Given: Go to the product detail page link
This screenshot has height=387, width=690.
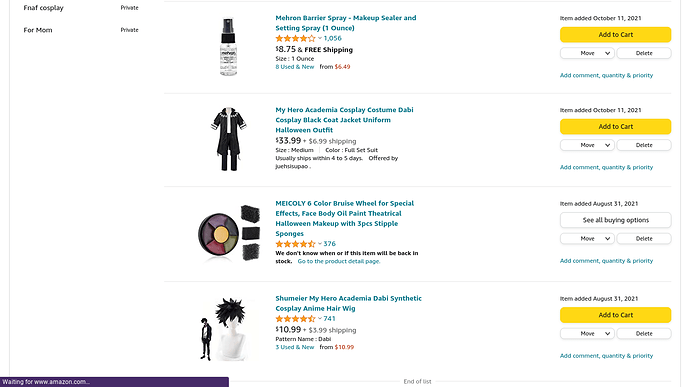Looking at the screenshot, I should tap(339, 262).
